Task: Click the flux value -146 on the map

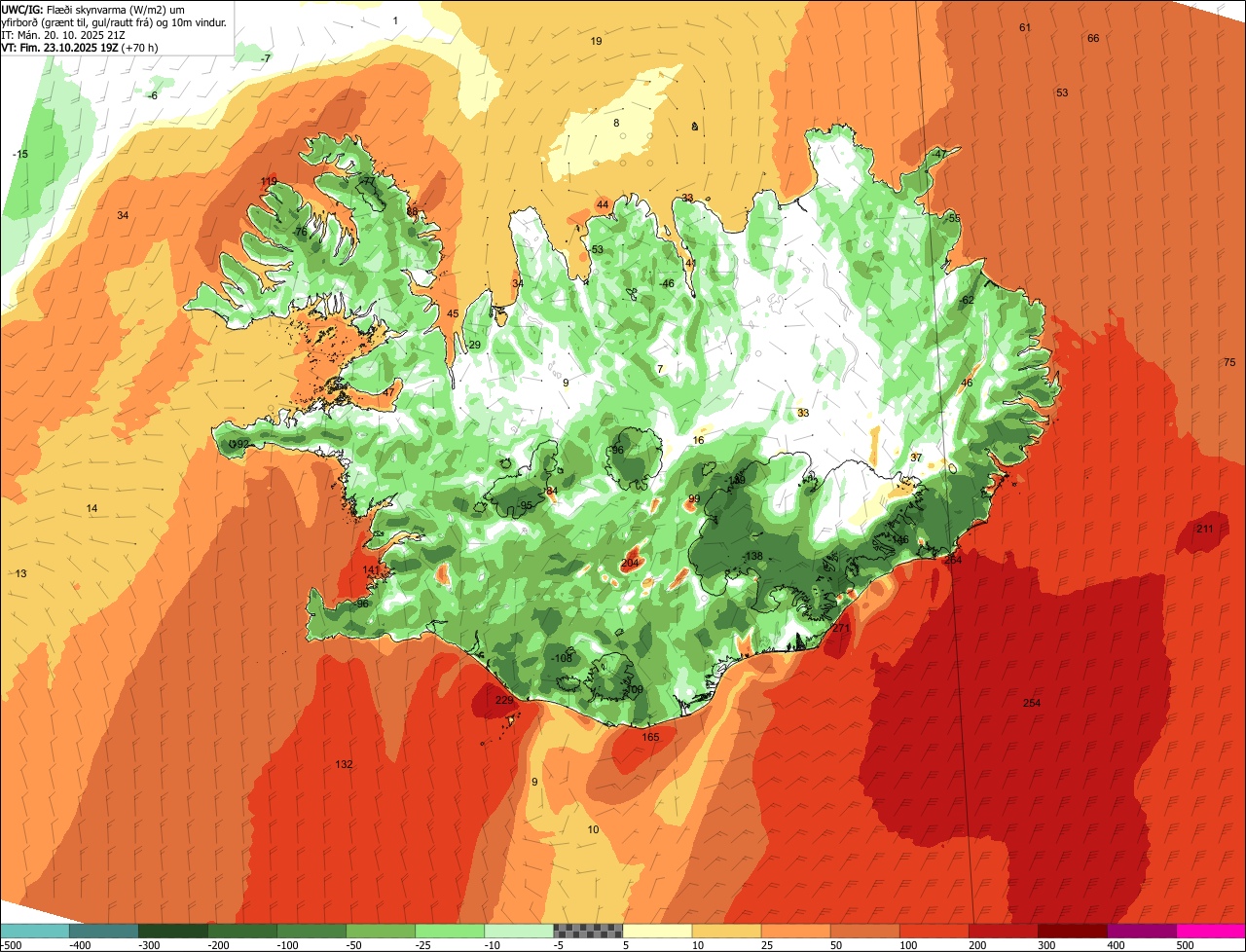Action: point(899,539)
